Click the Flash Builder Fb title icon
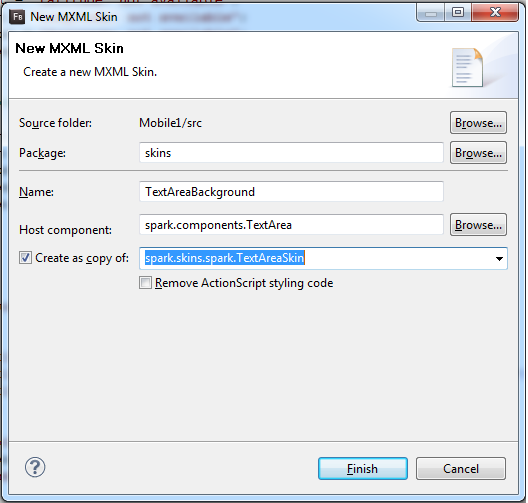 click(17, 16)
